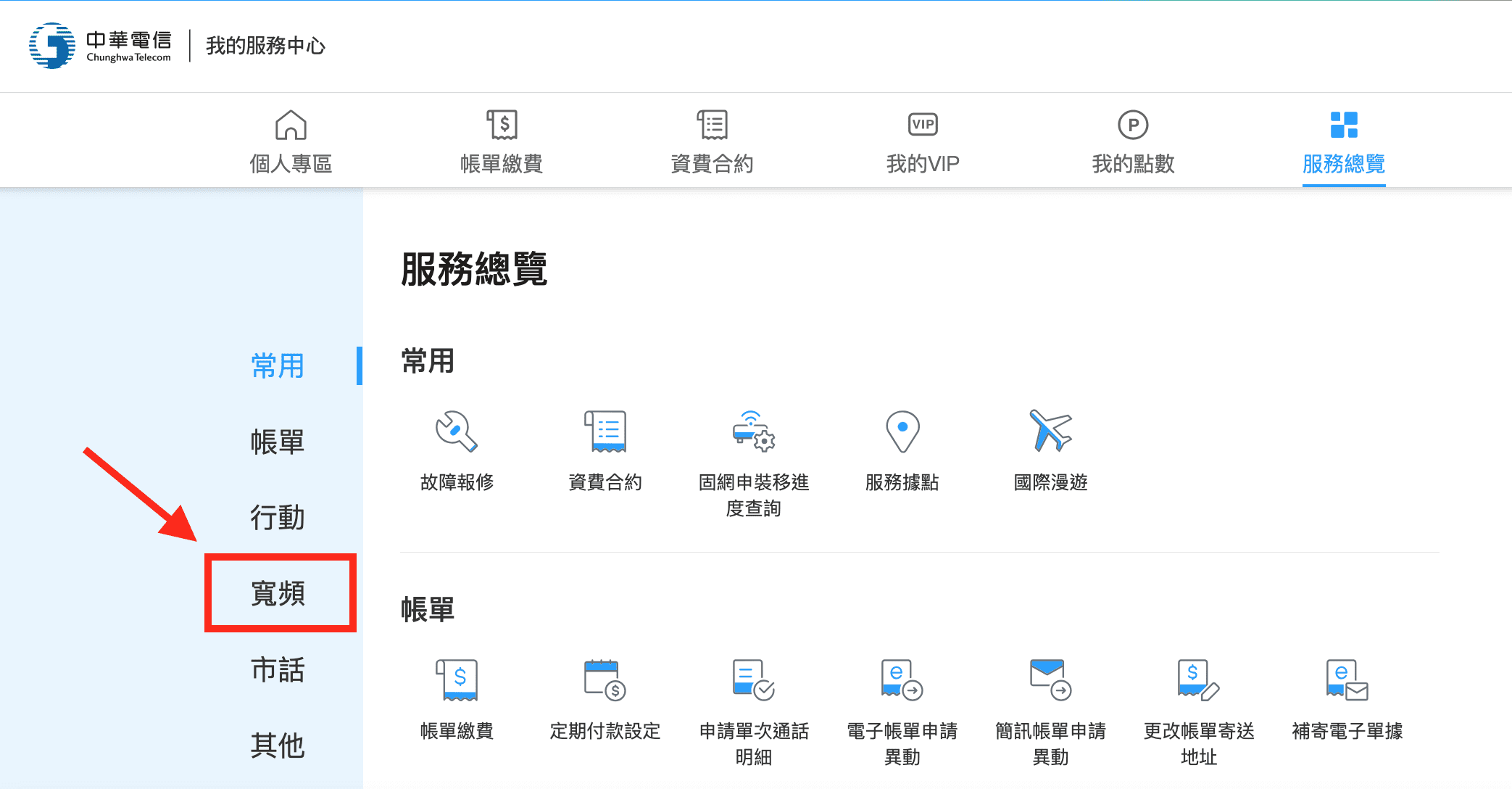The width and height of the screenshot is (1512, 789).
Task: Open 國際漫遊 text link
Action: coord(1051,482)
